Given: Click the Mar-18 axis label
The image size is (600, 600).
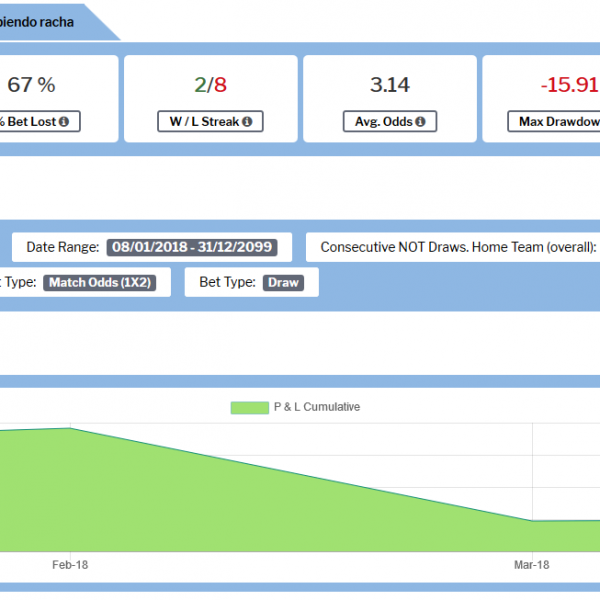Looking at the screenshot, I should point(532,565).
